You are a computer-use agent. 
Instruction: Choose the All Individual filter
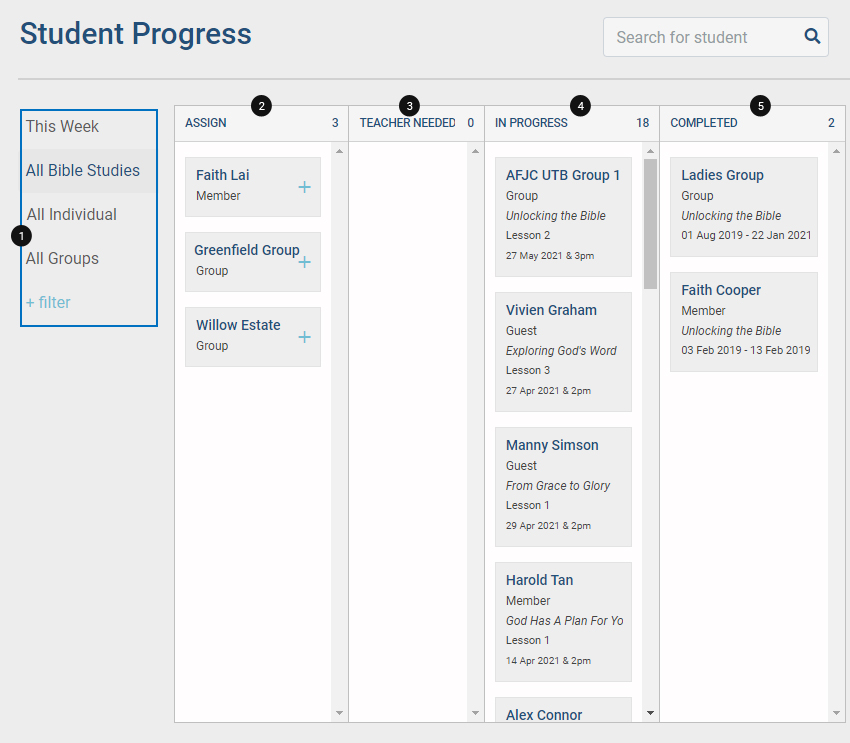pos(89,215)
